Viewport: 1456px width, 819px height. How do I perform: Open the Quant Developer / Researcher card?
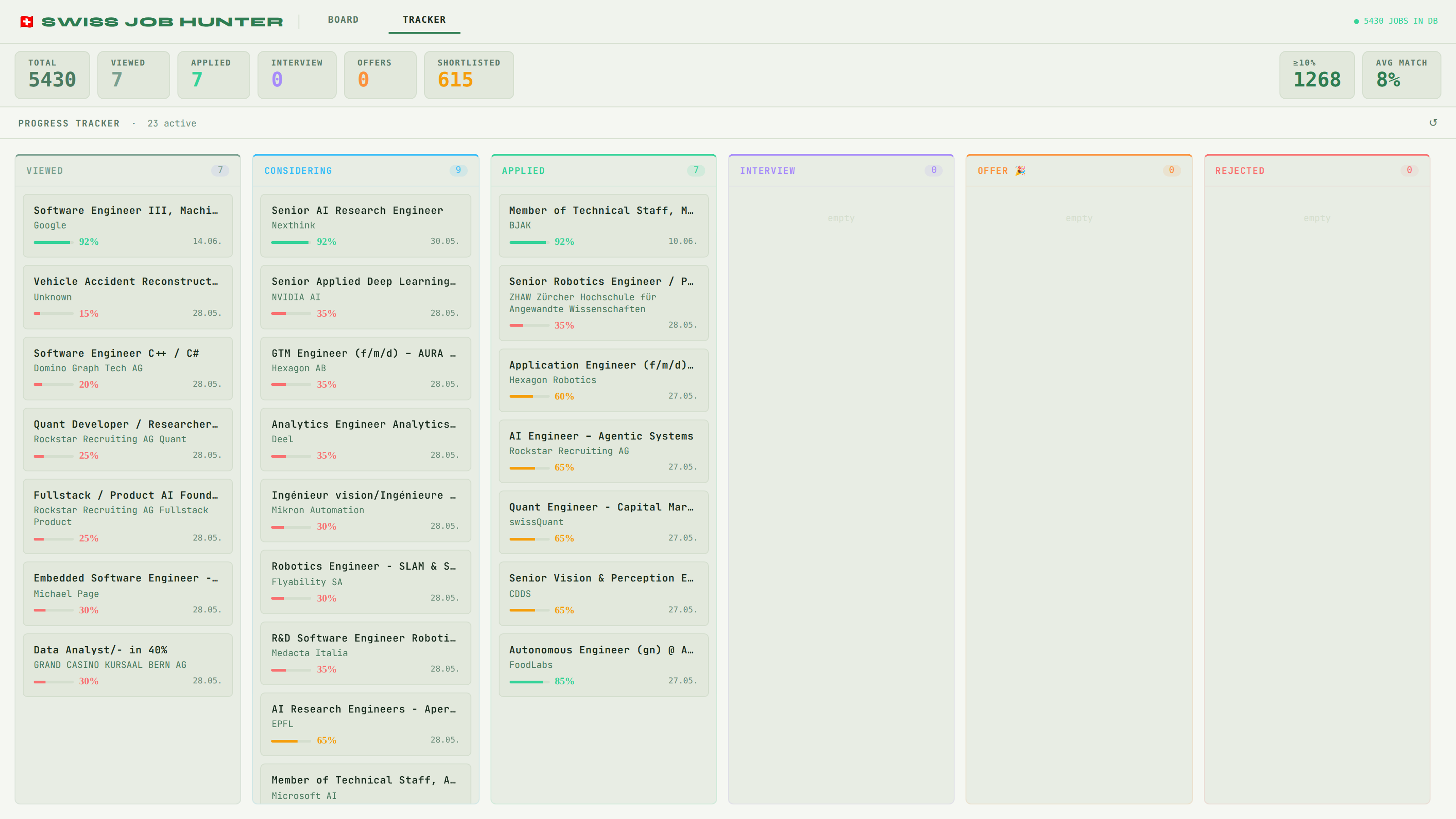tap(128, 439)
